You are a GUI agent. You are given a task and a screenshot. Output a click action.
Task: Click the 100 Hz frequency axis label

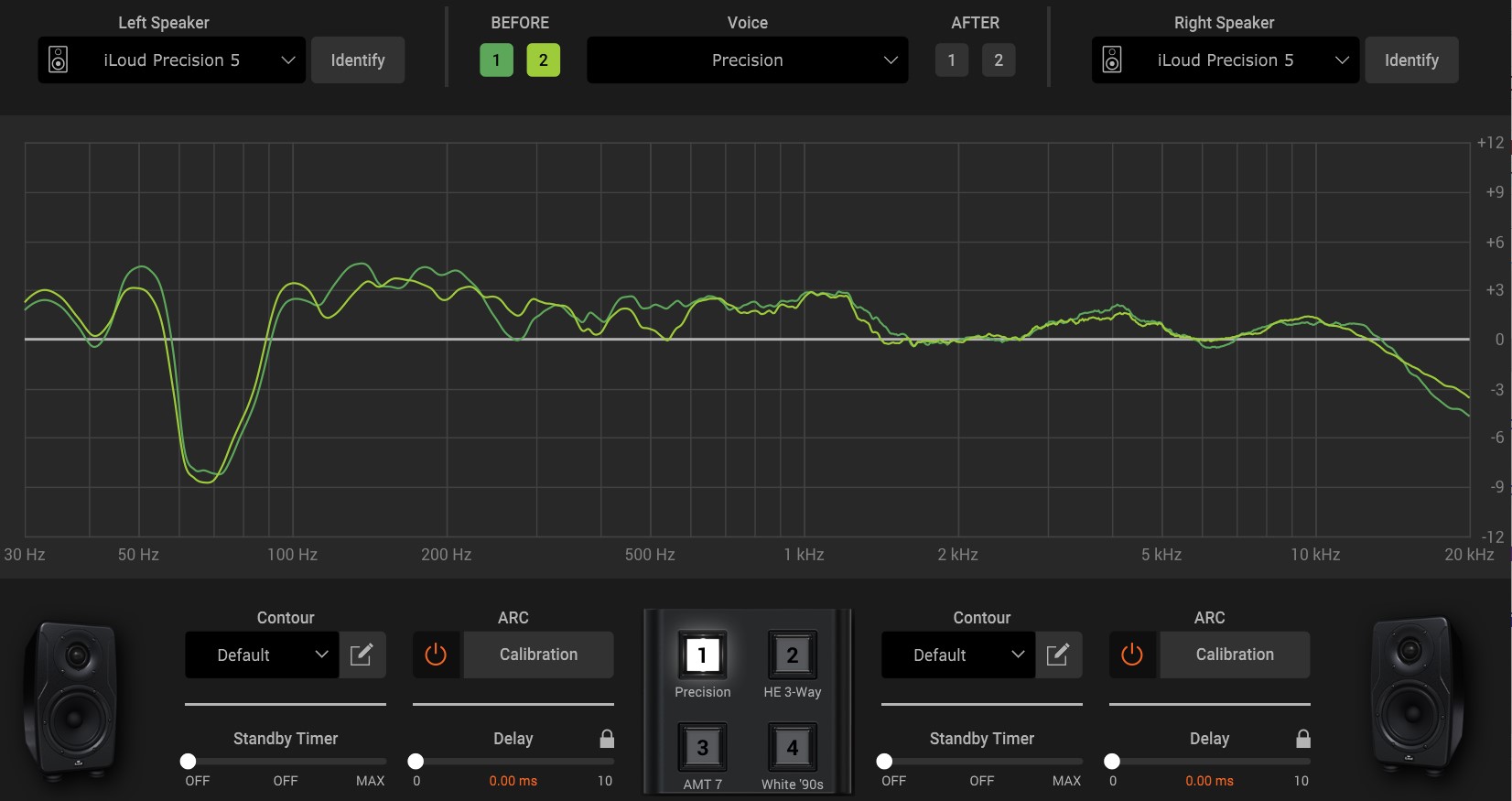293,555
